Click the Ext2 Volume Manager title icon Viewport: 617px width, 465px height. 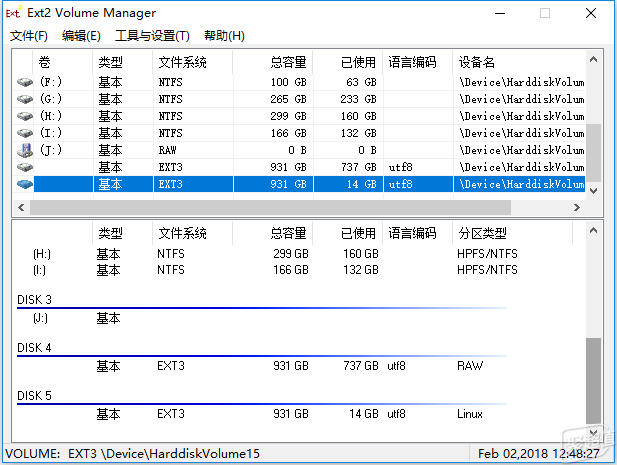[13, 13]
